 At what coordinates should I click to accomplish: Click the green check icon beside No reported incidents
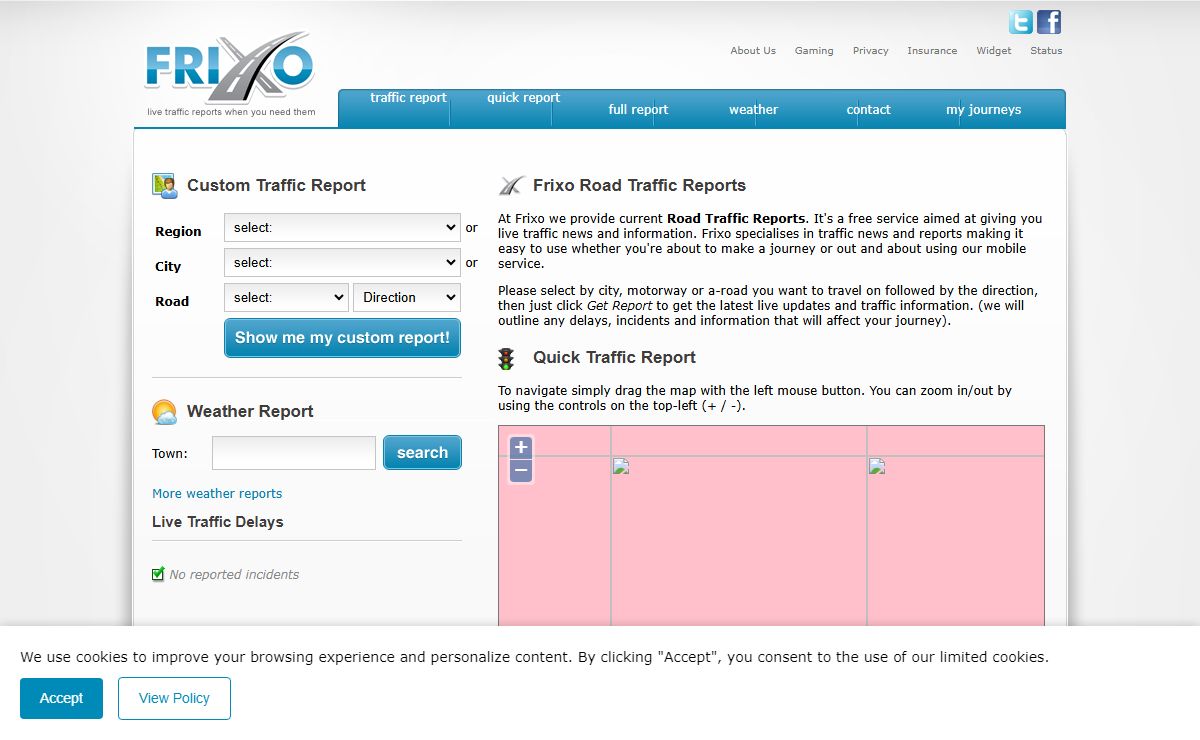tap(158, 574)
